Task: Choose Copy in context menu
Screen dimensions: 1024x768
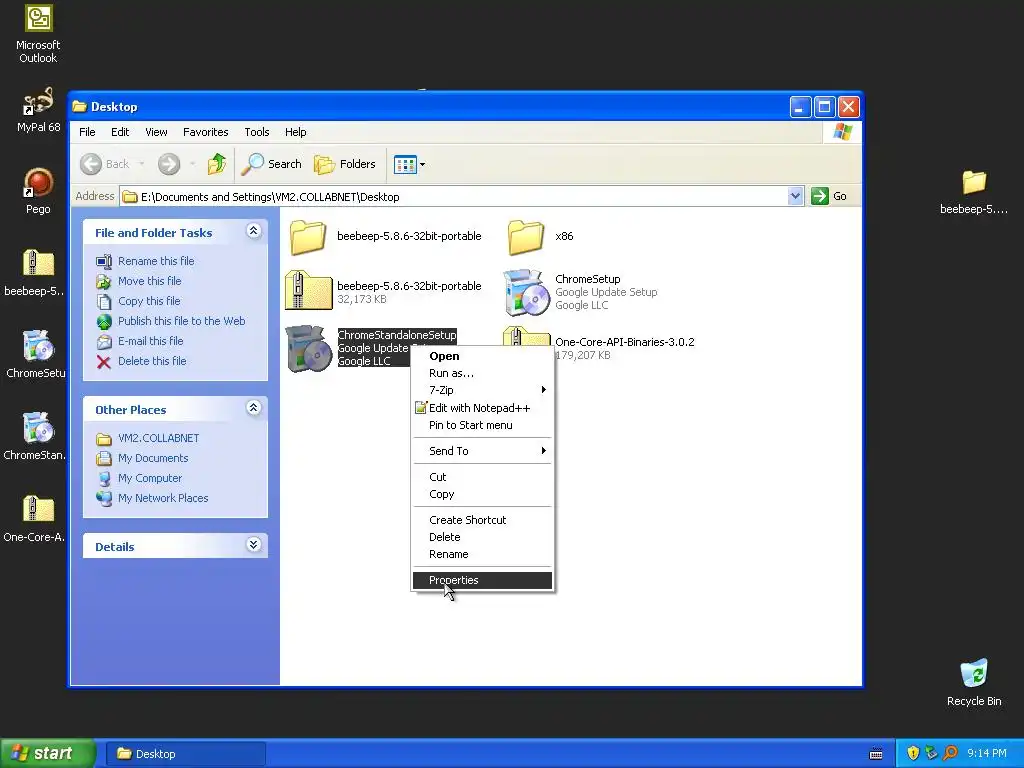Action: coord(482,494)
